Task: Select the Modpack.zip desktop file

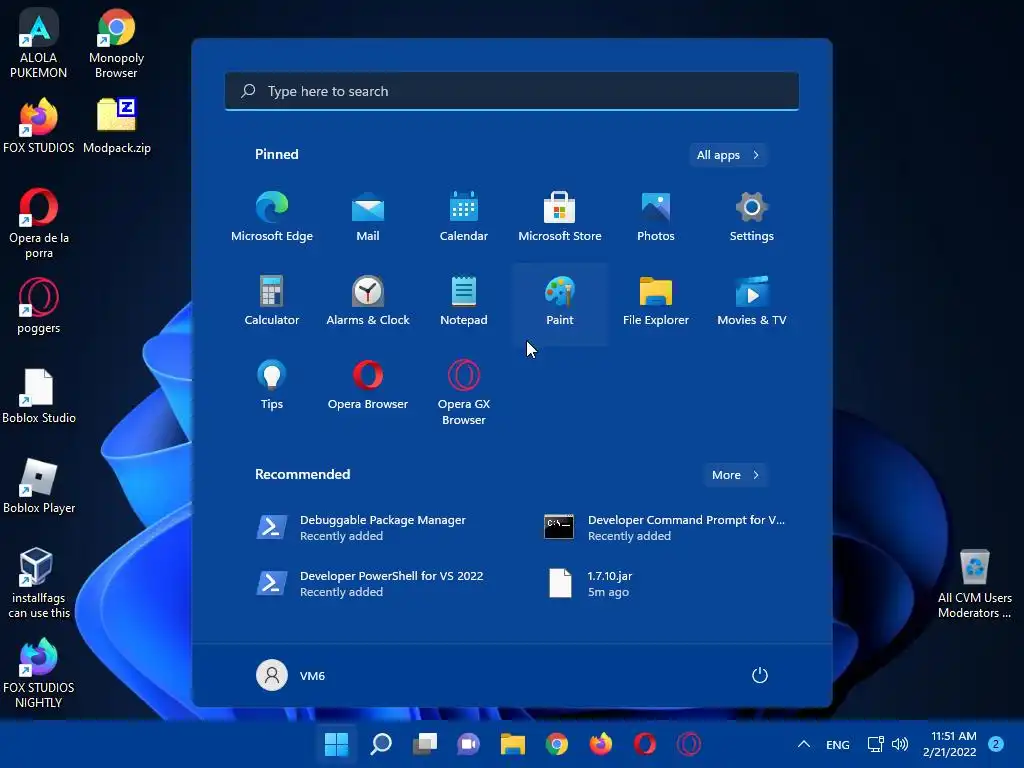Action: (x=117, y=126)
